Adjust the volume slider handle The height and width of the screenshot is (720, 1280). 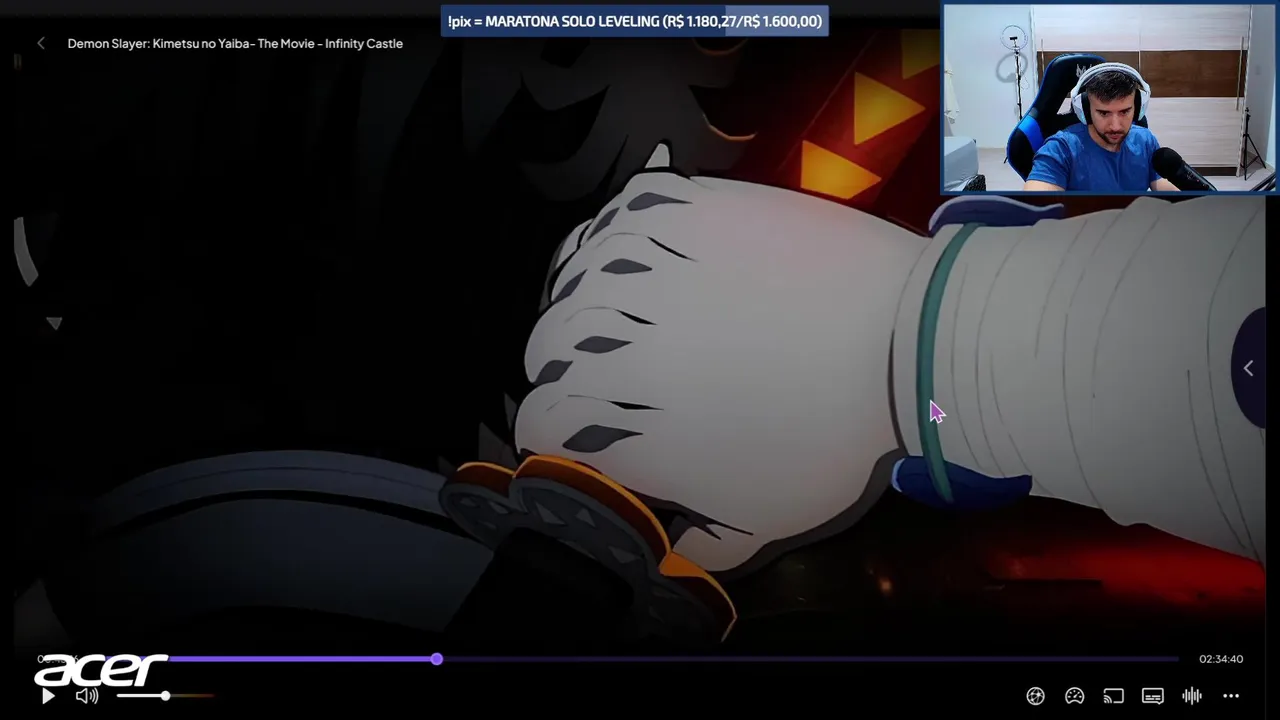tap(165, 696)
